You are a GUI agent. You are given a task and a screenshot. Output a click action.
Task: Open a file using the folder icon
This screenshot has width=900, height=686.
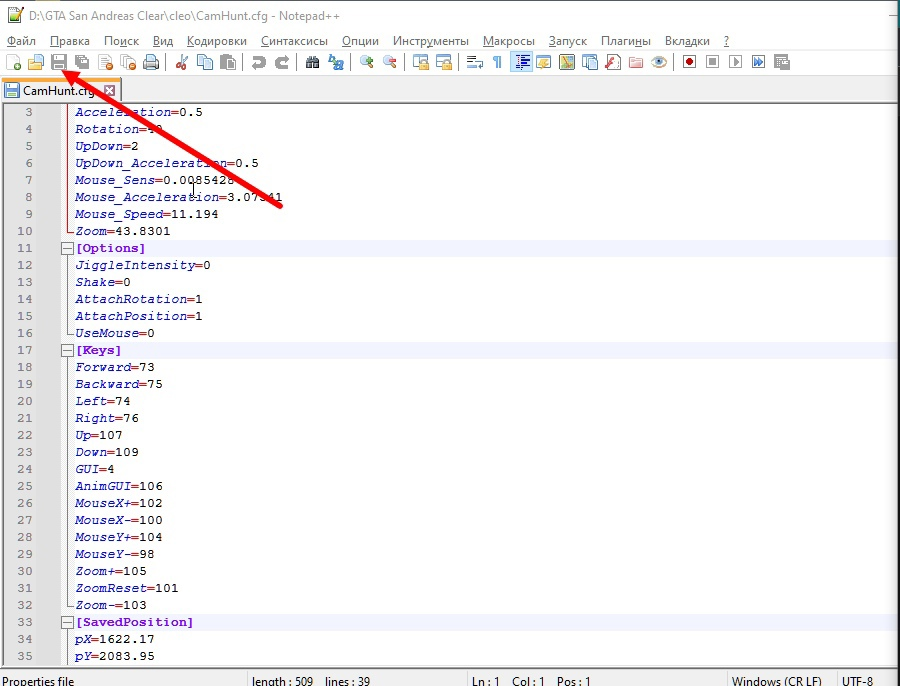pos(36,62)
